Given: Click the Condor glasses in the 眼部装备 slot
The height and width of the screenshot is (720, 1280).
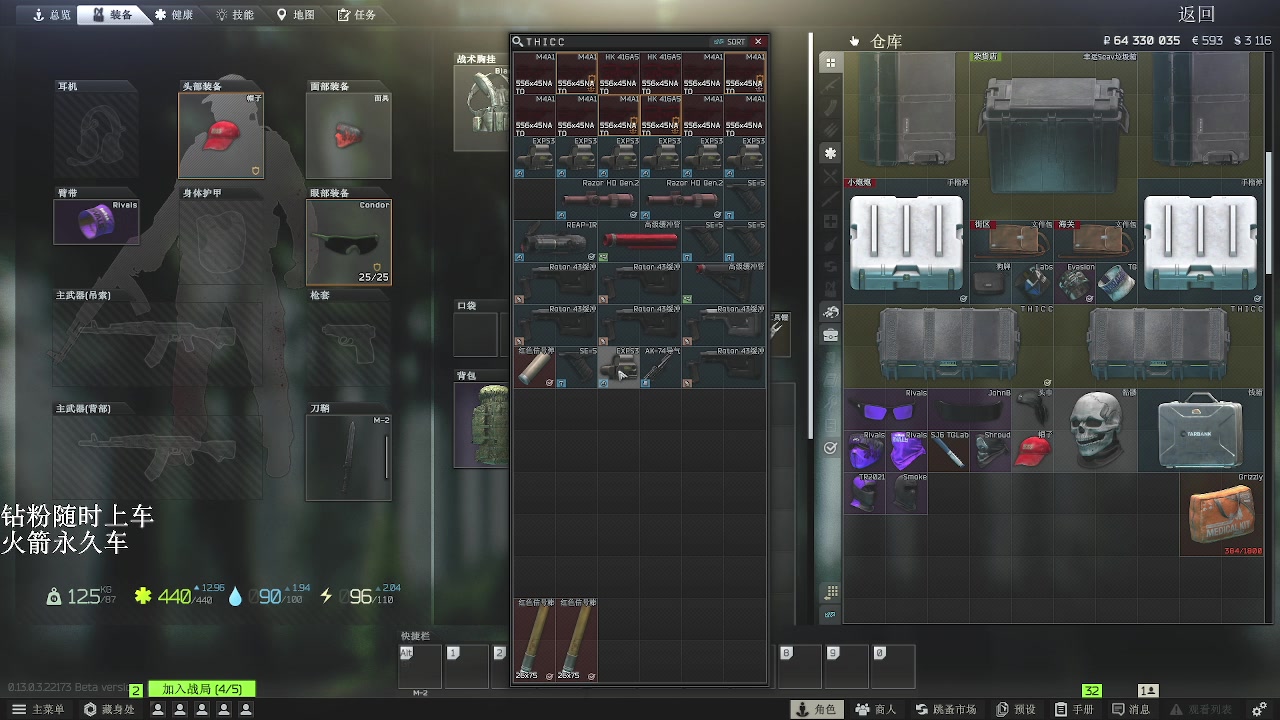Looking at the screenshot, I should [349, 243].
